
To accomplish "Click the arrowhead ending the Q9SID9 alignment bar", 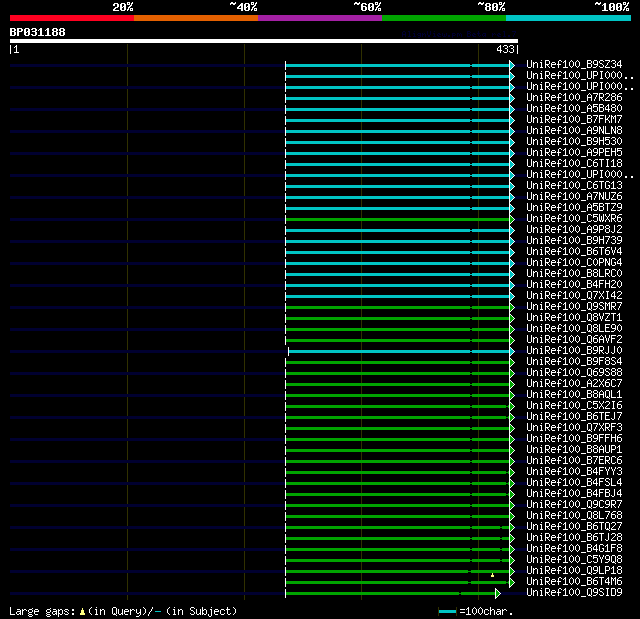I will coord(498,593).
